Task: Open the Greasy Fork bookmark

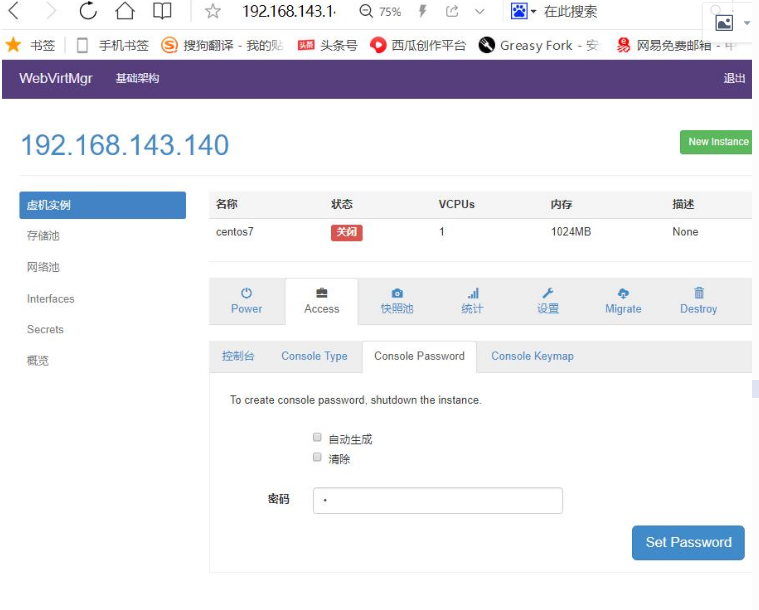Action: [x=538, y=46]
